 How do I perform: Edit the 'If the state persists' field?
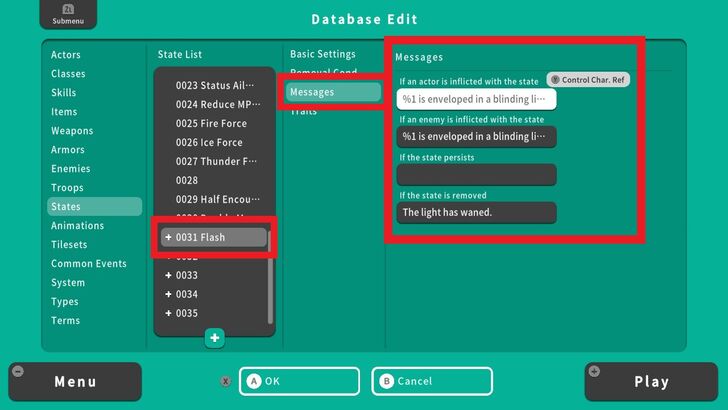click(476, 175)
